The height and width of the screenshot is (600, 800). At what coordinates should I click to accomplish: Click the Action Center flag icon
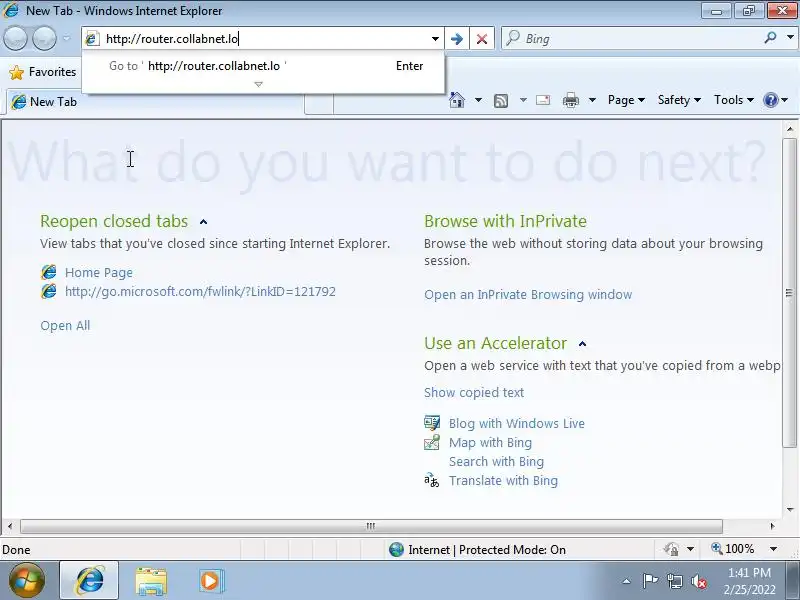click(650, 581)
